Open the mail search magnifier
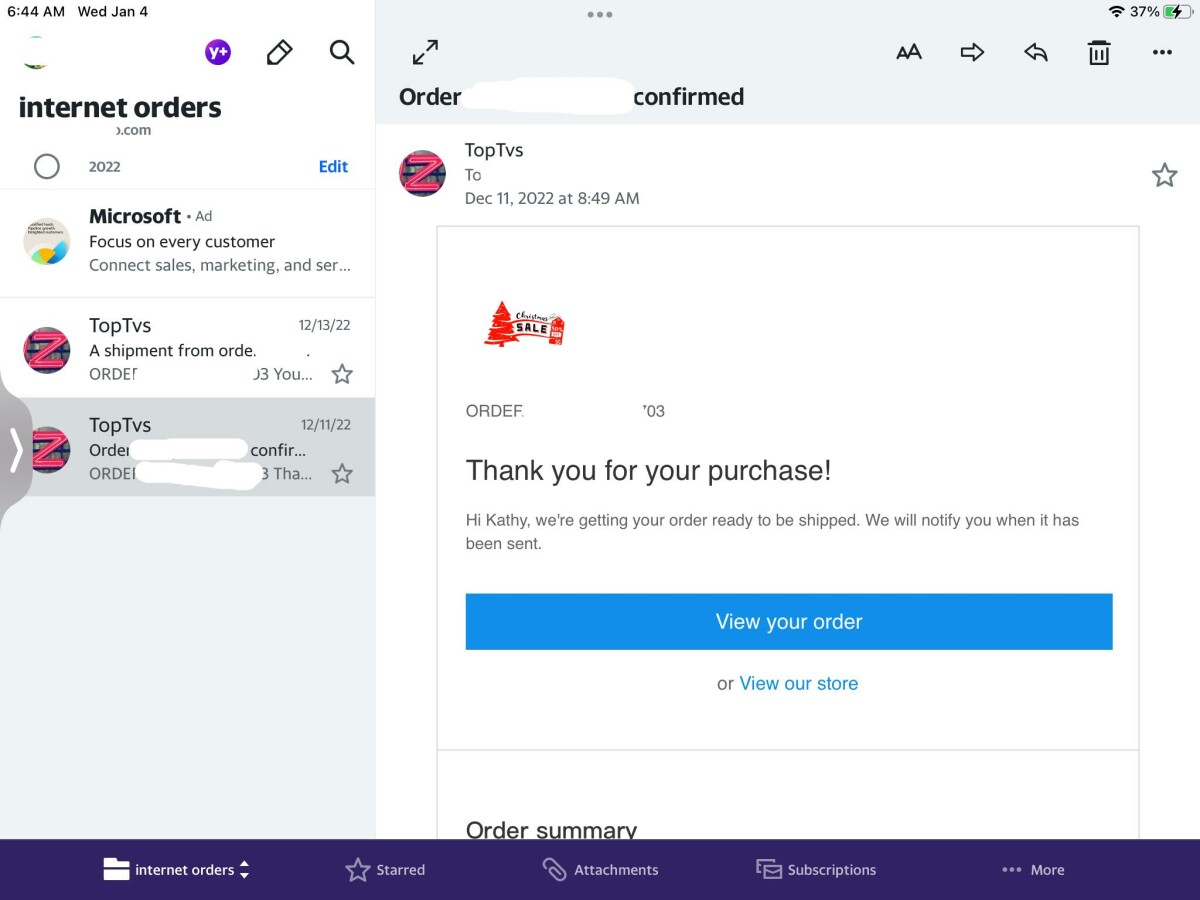Viewport: 1200px width, 900px height. (342, 53)
